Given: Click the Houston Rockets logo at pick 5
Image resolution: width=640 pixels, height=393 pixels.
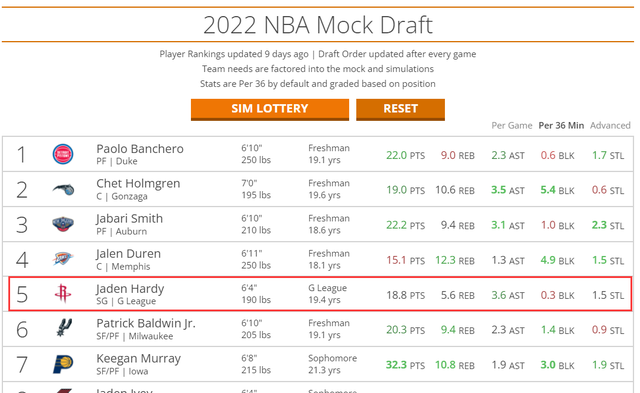Looking at the screenshot, I should tap(62, 293).
